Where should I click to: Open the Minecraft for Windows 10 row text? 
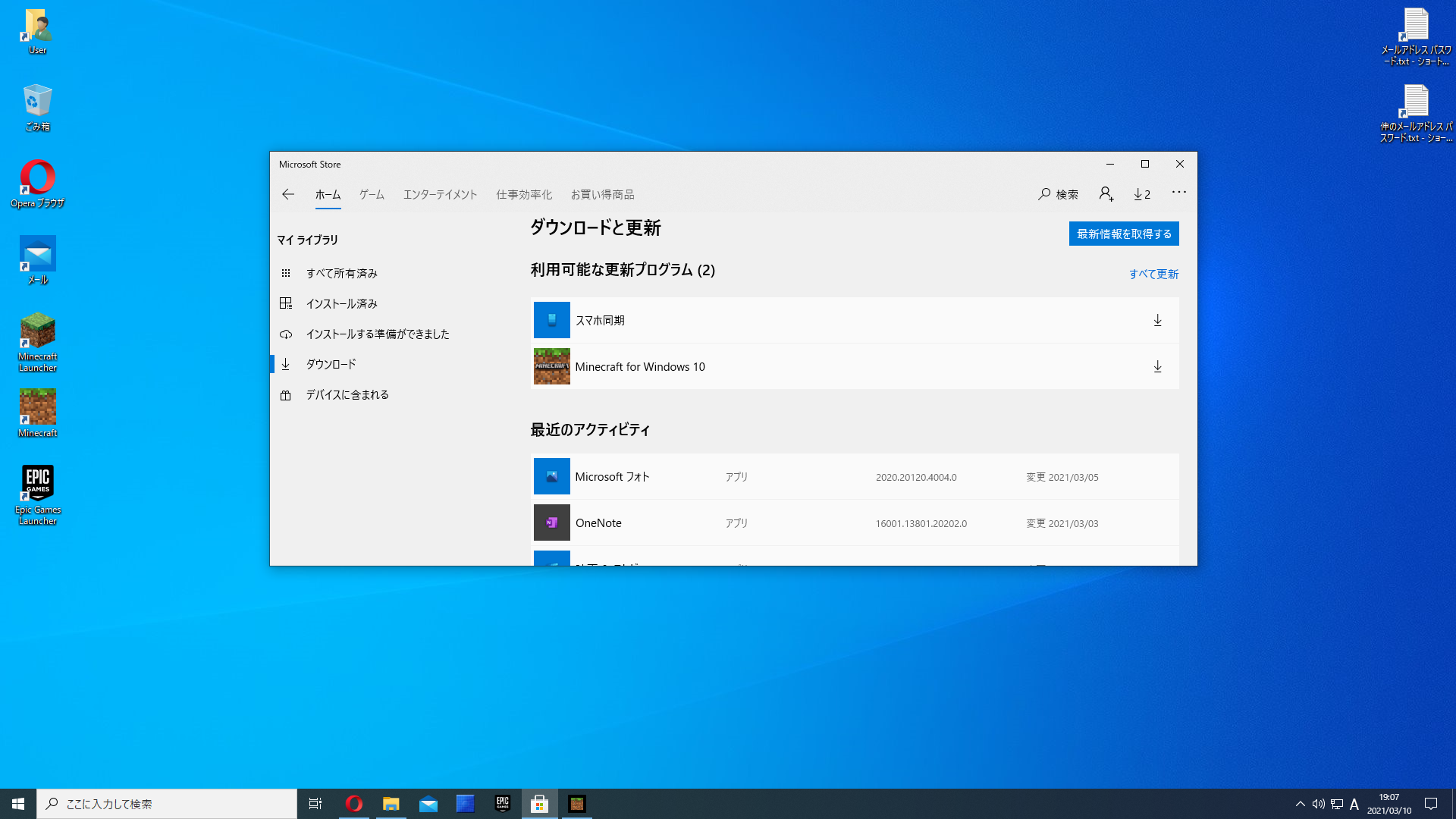click(x=640, y=366)
